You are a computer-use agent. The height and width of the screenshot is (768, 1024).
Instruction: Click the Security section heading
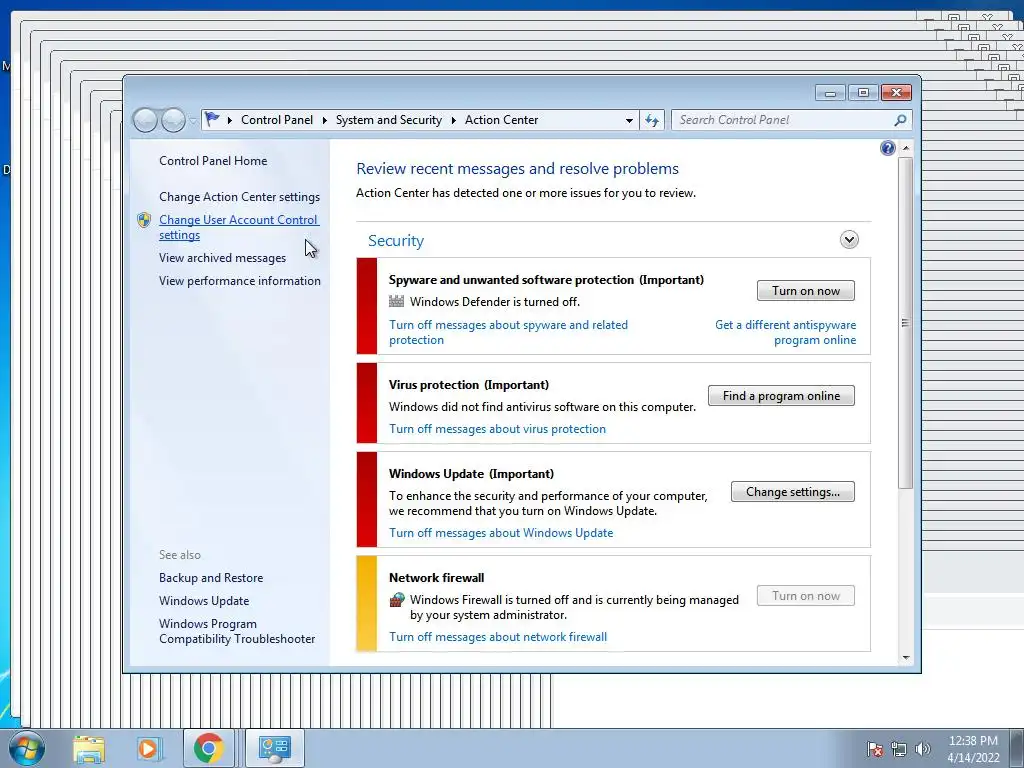396,240
